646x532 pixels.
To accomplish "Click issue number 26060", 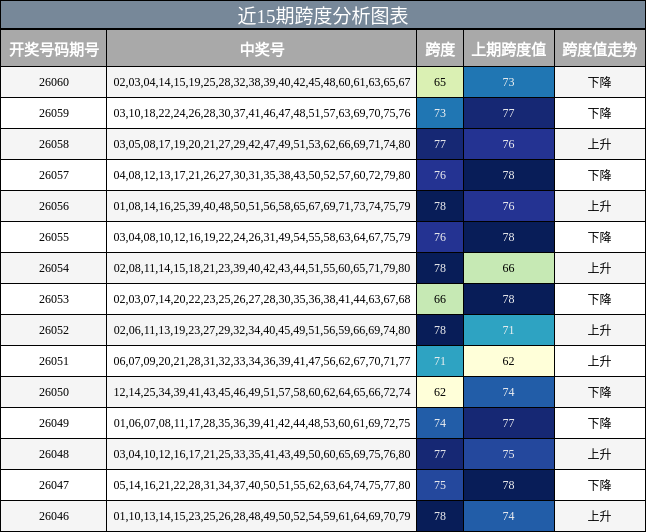I will (x=54, y=82).
